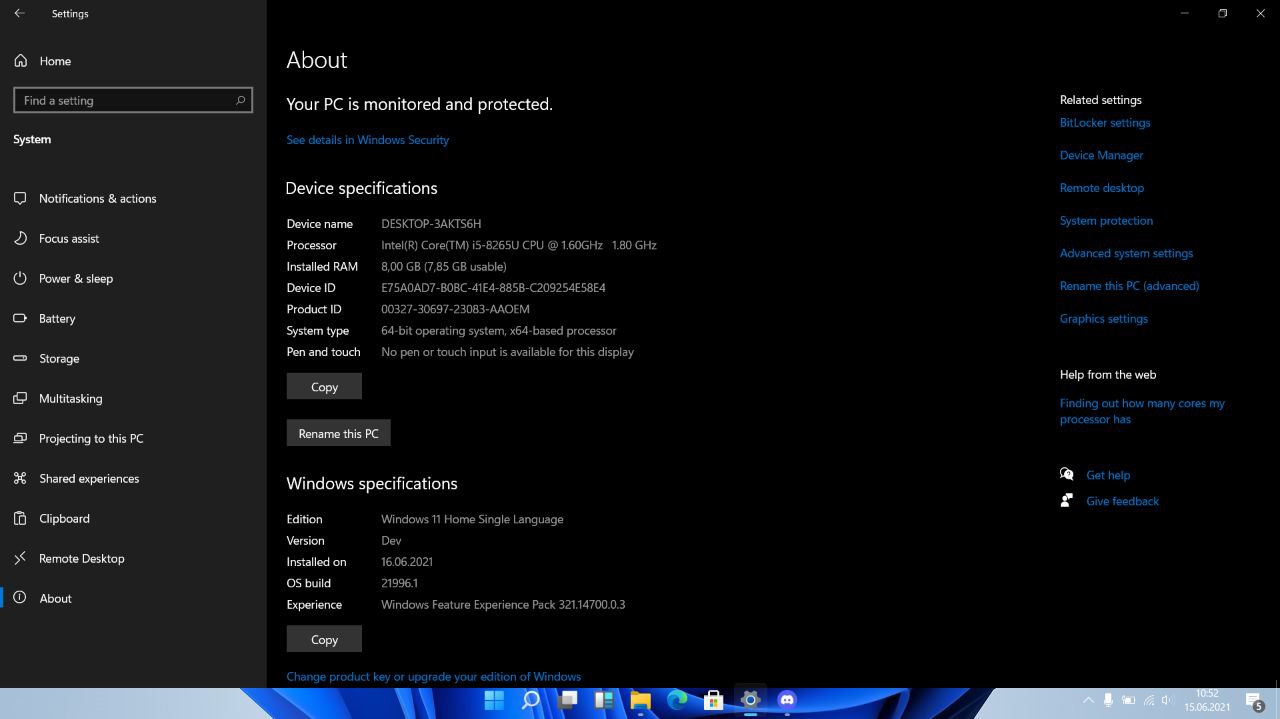
Task: Select device name DESKTOP-3AKTS6H
Action: pyautogui.click(x=431, y=224)
